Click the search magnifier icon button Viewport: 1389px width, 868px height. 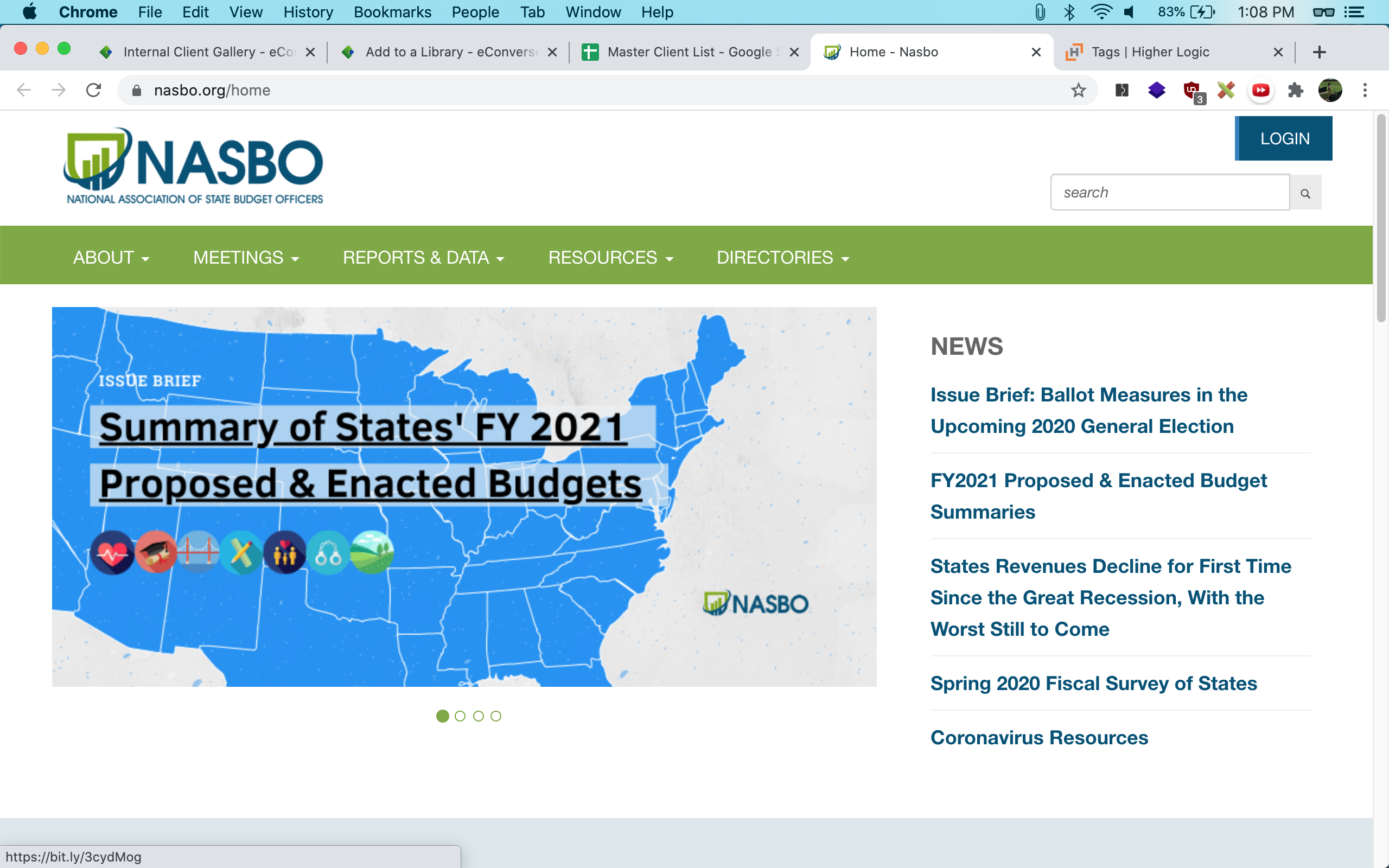(1304, 193)
